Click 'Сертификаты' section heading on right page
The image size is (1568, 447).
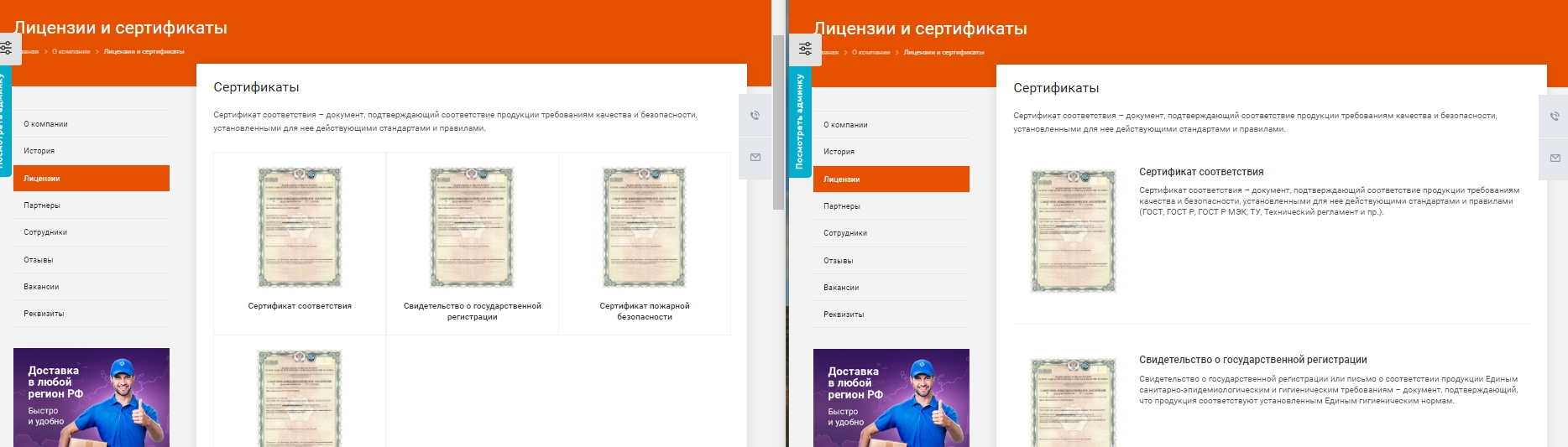coord(1056,88)
